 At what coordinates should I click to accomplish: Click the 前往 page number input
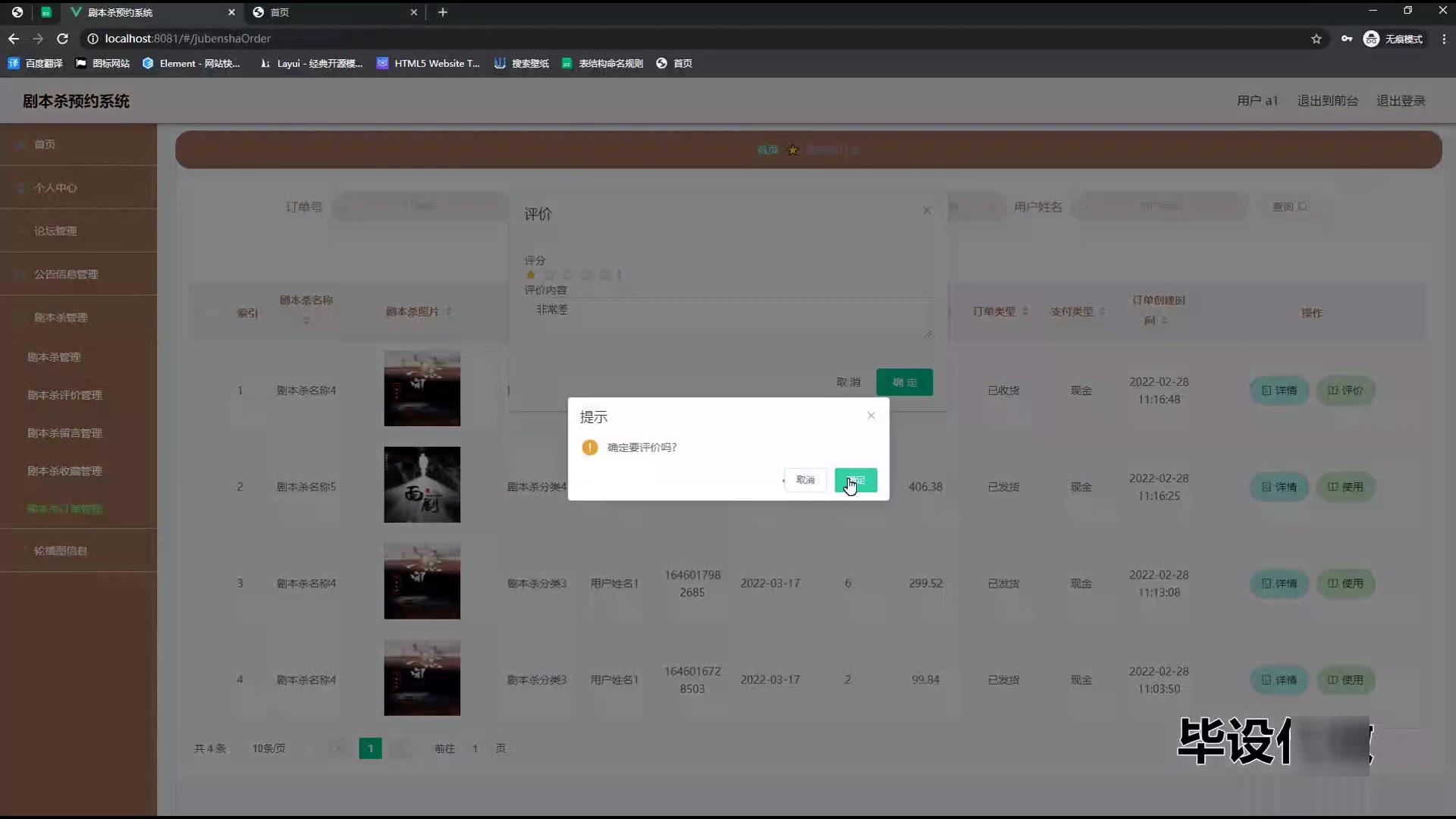tap(475, 748)
